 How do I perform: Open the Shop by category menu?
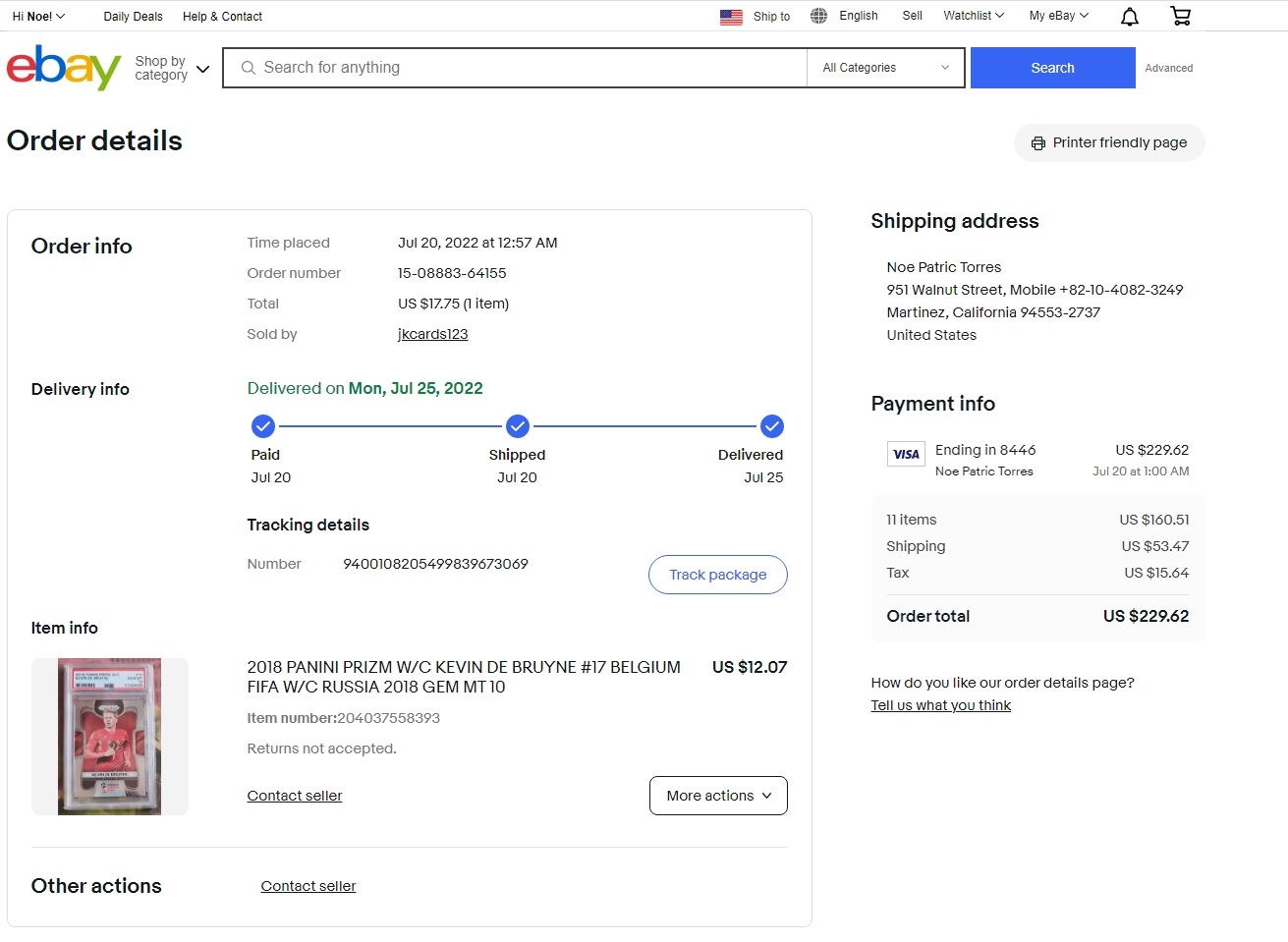[x=172, y=68]
